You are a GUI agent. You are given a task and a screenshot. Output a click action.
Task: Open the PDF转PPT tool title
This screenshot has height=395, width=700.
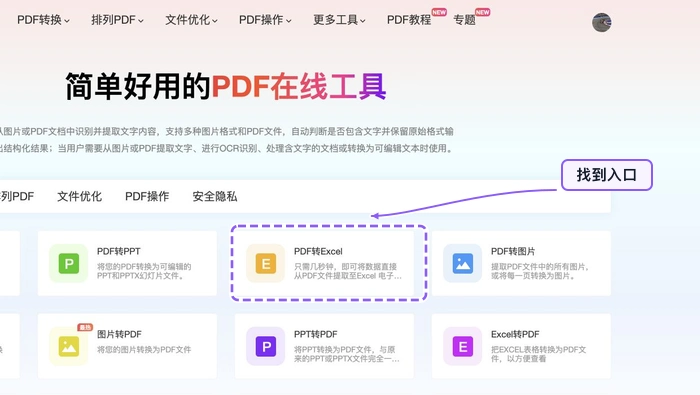click(119, 251)
